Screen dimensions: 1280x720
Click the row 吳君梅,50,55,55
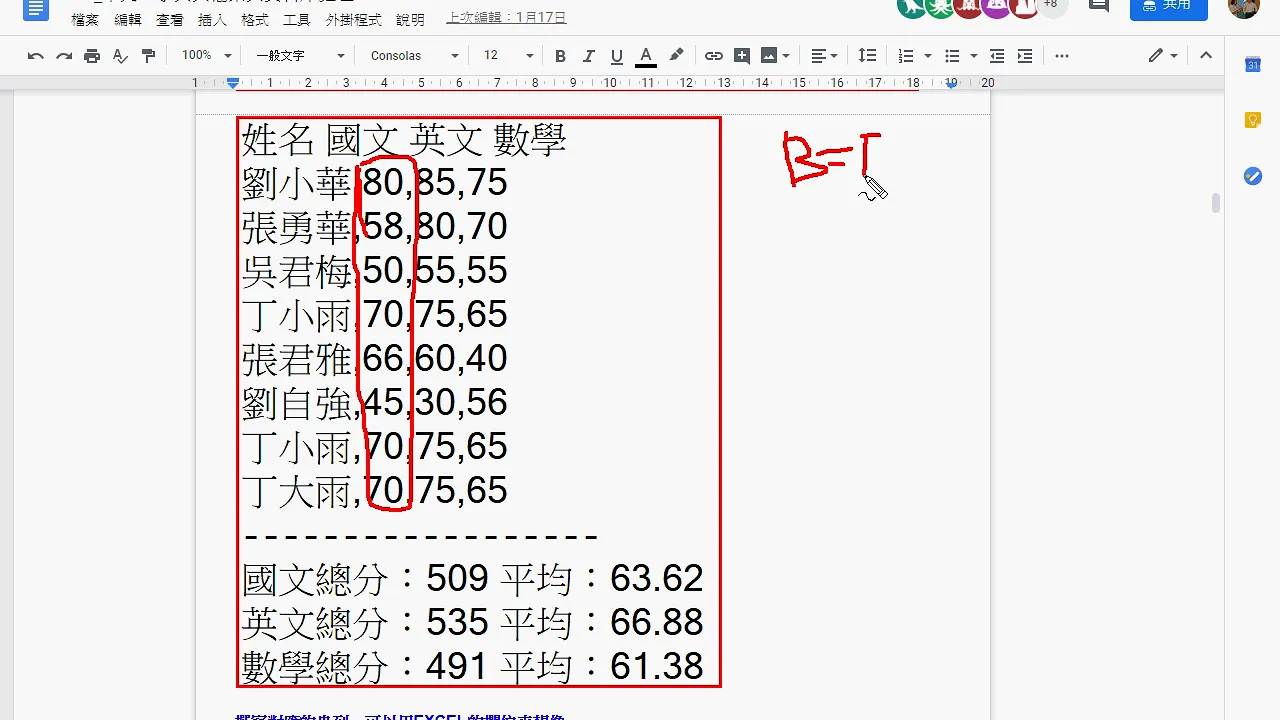point(374,271)
